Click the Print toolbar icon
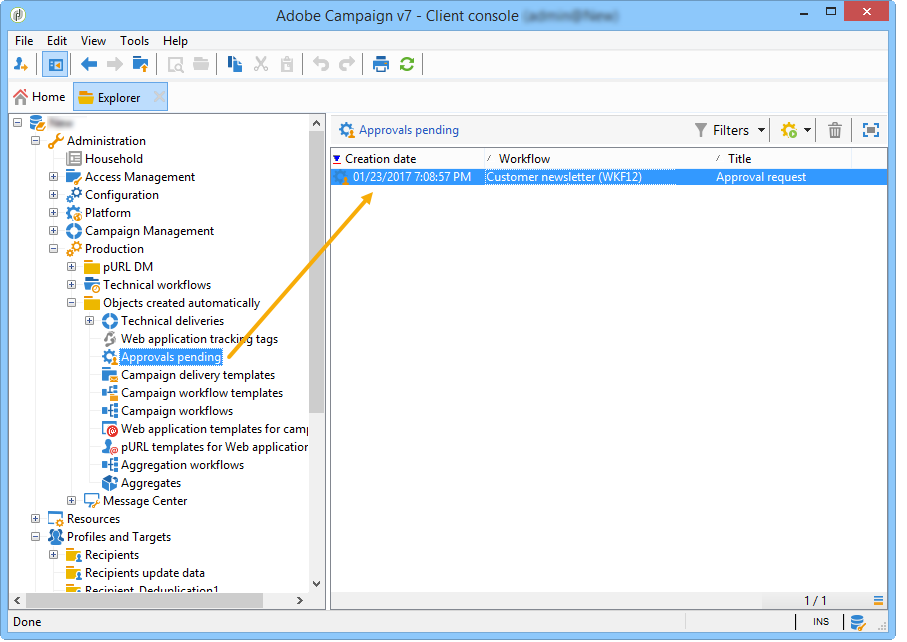907x642 pixels. click(381, 64)
